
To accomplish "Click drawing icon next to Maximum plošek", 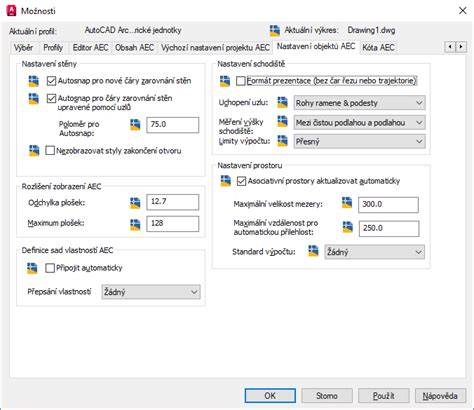I will (x=135, y=225).
